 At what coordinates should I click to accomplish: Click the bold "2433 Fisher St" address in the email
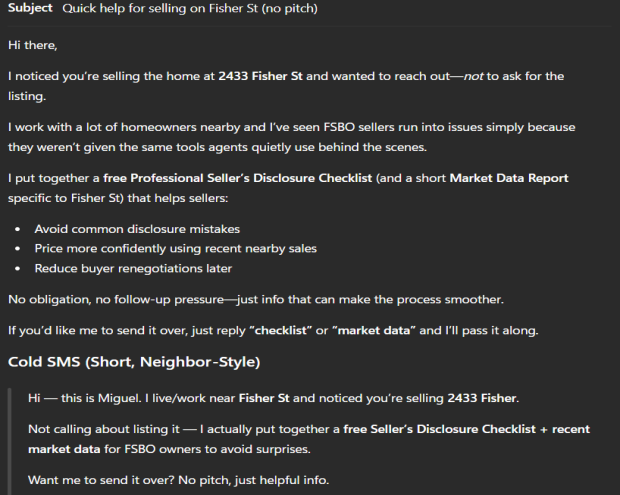tap(259, 76)
